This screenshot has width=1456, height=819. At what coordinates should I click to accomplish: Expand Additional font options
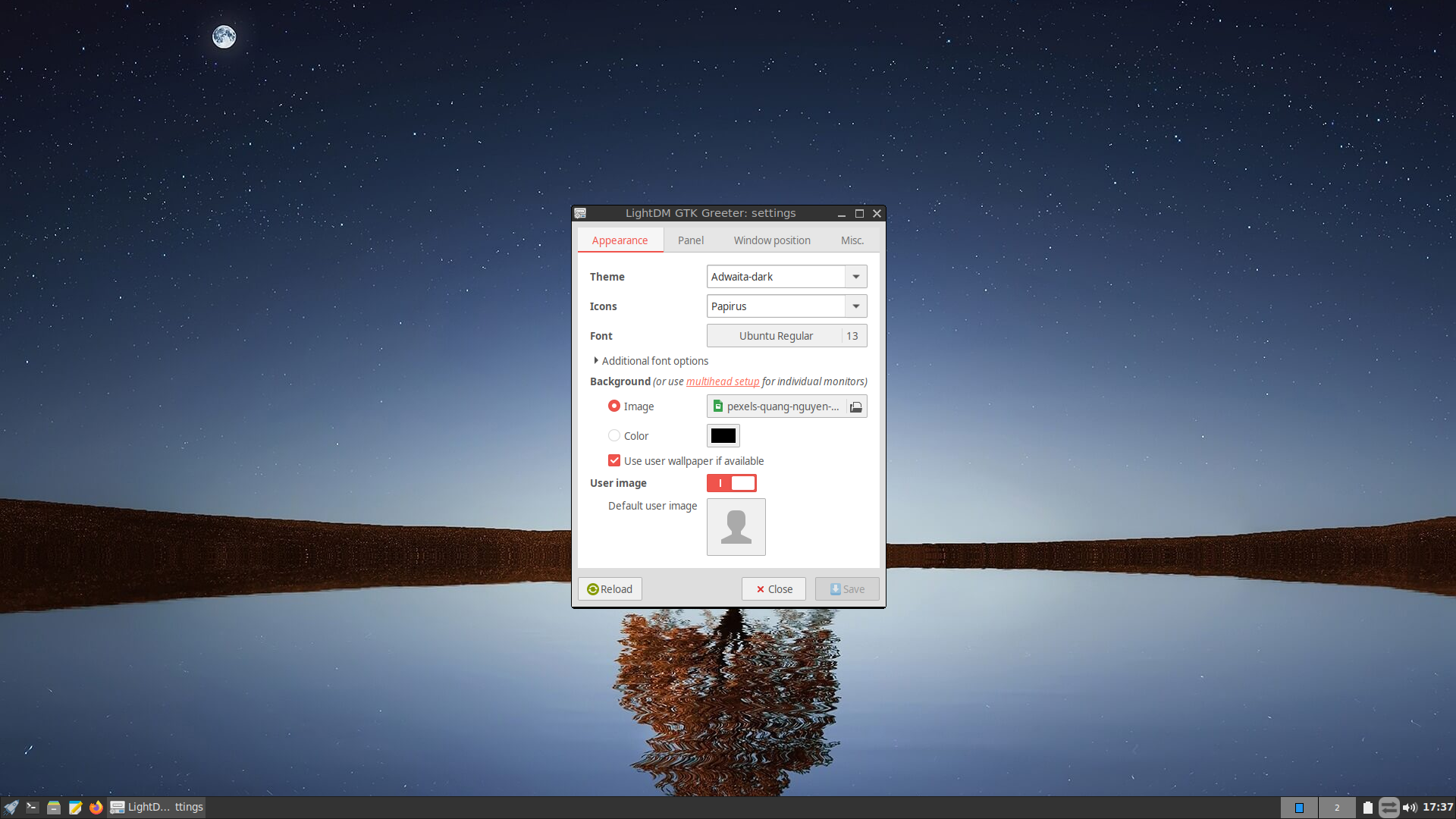[x=651, y=361]
